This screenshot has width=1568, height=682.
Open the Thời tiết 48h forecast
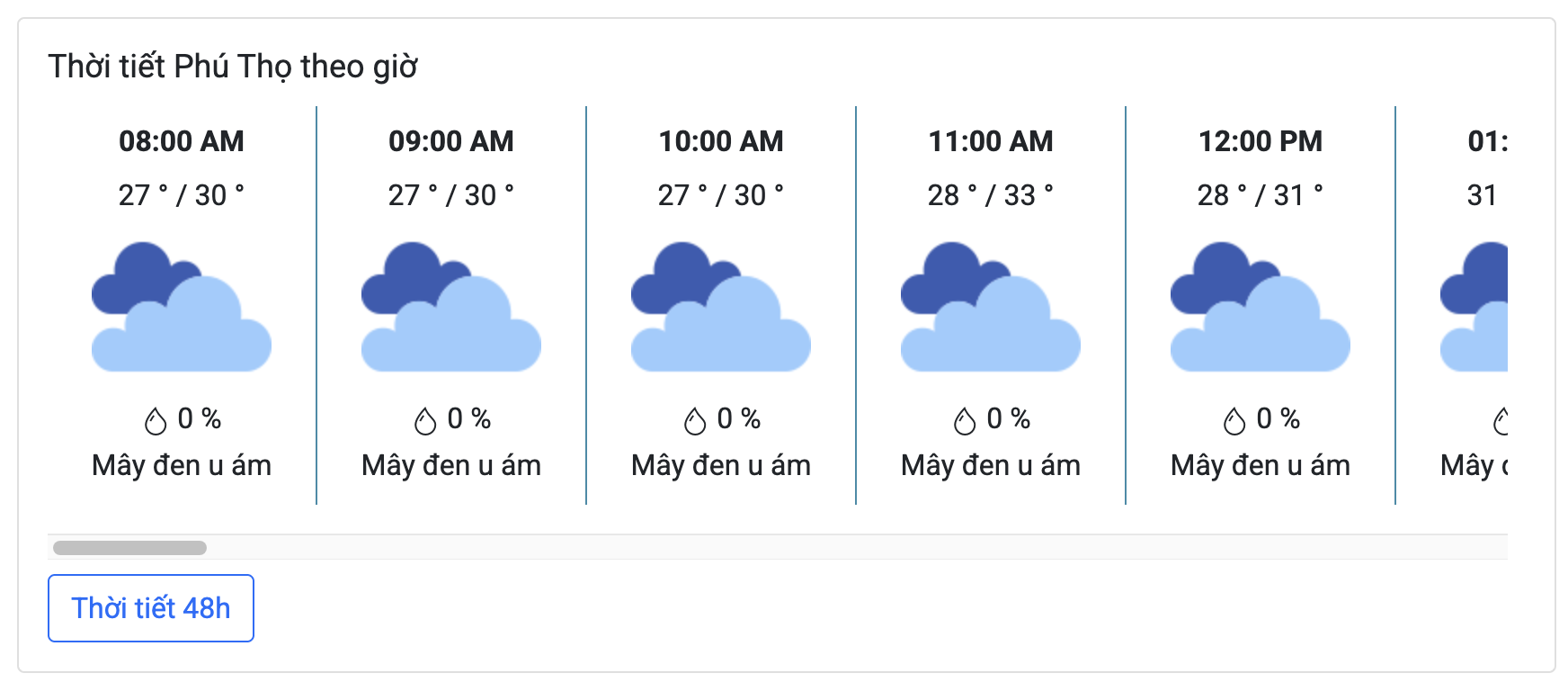[151, 608]
